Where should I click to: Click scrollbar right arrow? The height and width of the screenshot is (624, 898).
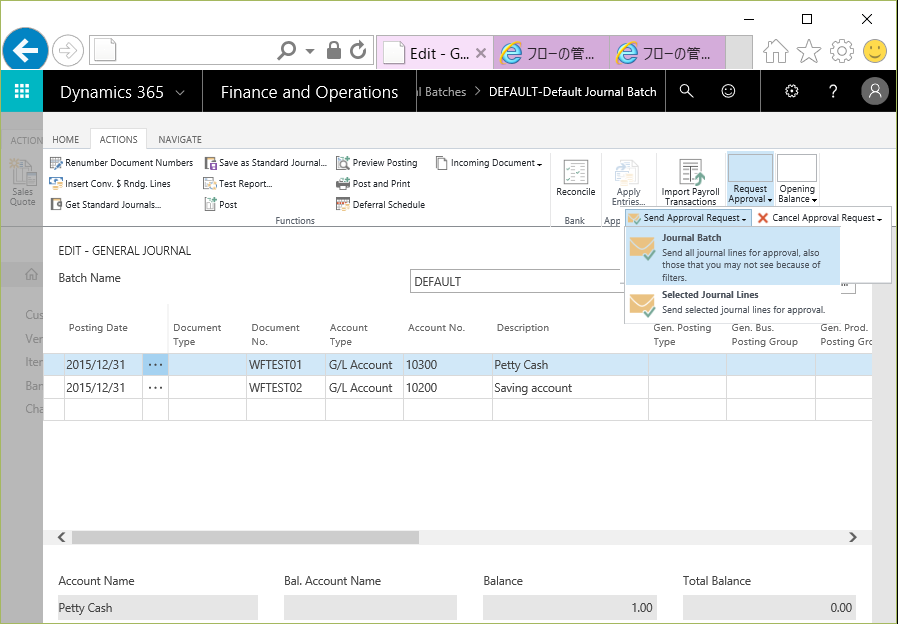(x=853, y=537)
